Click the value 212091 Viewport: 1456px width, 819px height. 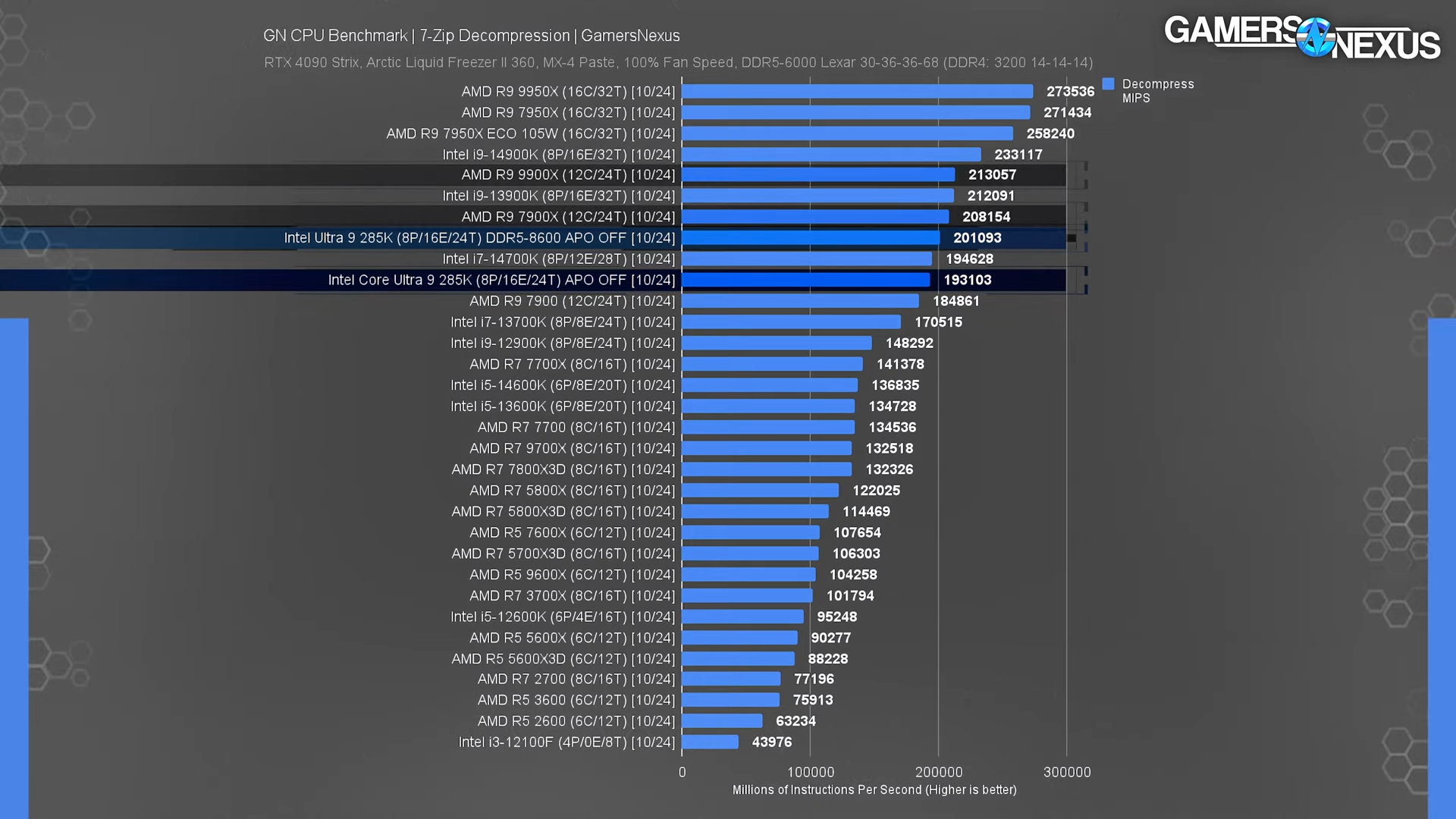(990, 196)
